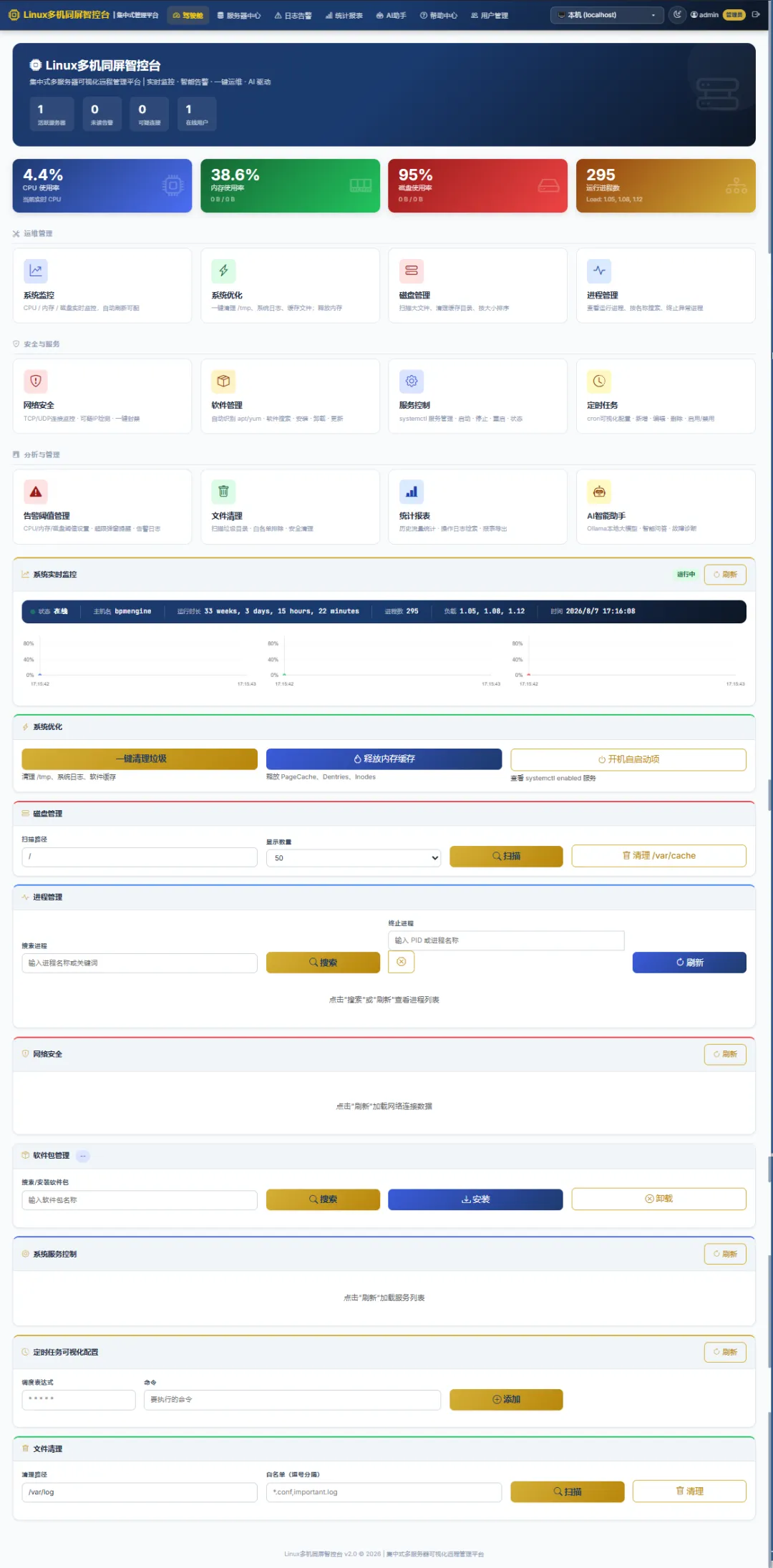Open the 用户管理 nav tab
Viewport: 773px width, 1568px height.
click(490, 15)
